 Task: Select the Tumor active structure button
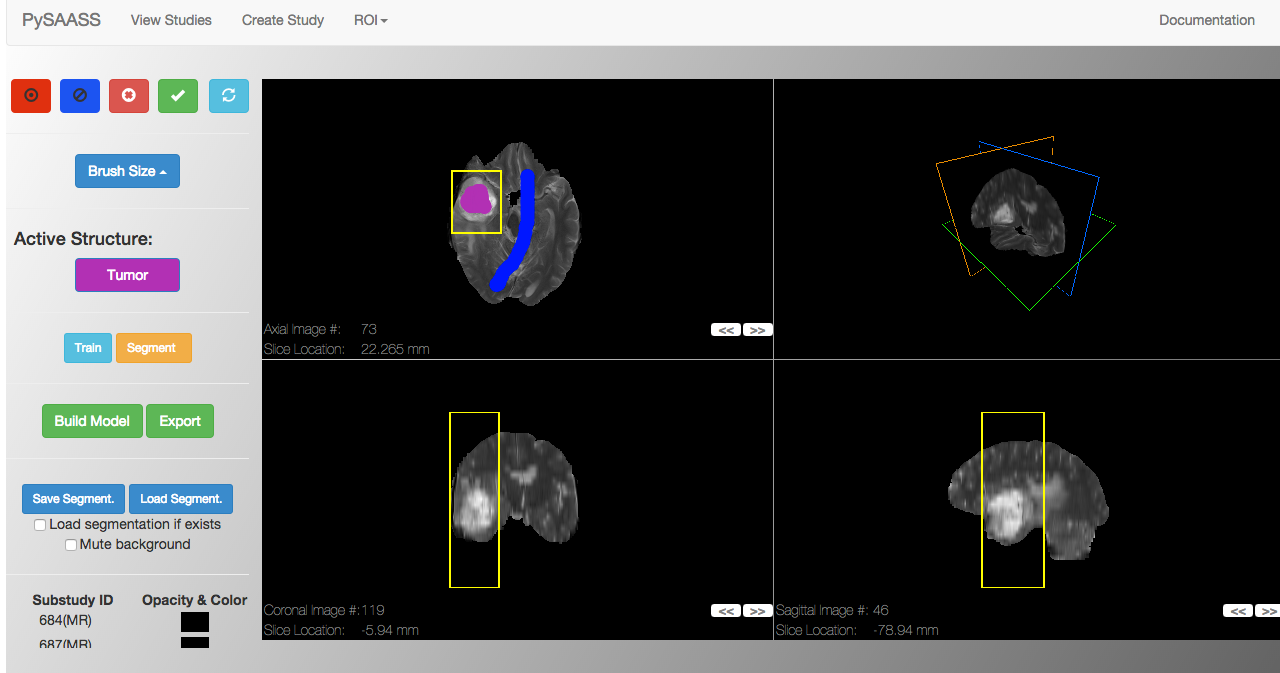click(127, 275)
